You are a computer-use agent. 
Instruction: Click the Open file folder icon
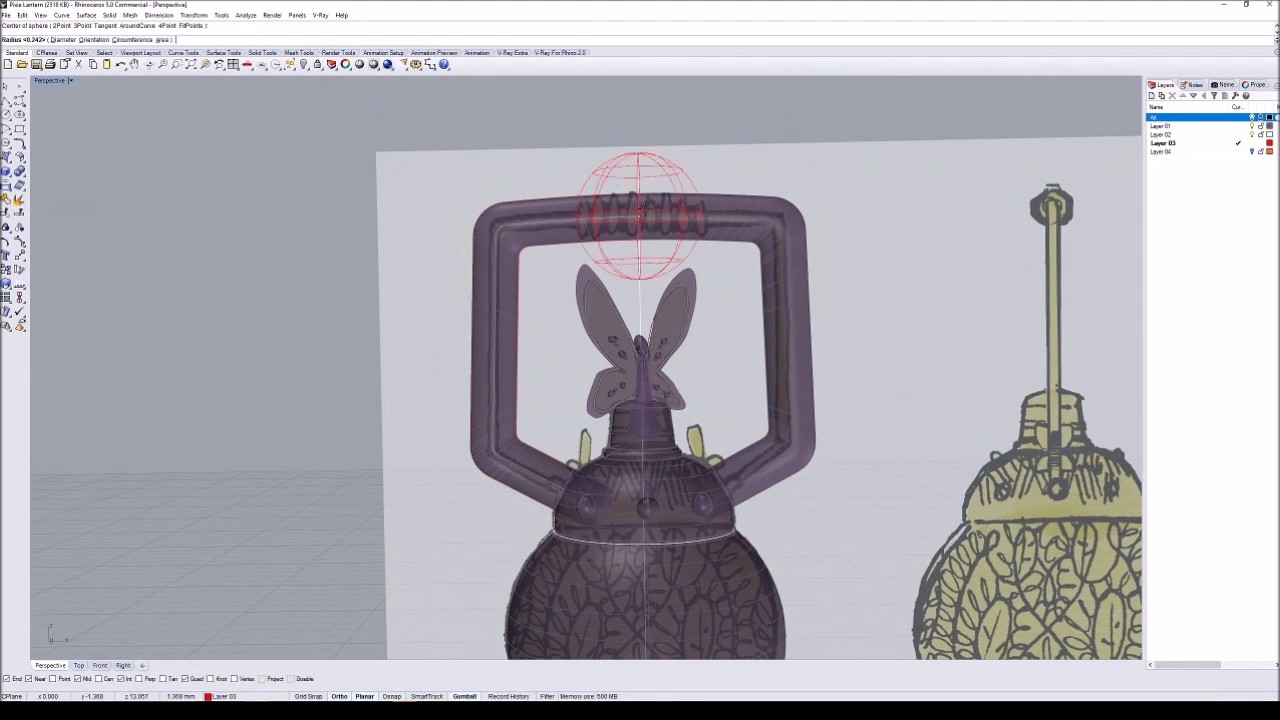click(22, 64)
